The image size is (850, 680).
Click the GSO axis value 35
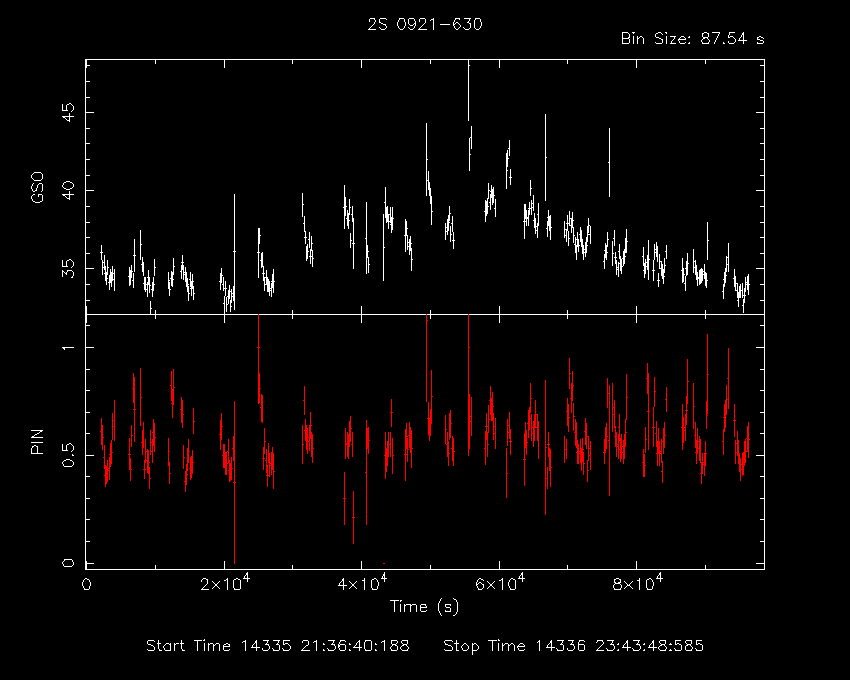click(x=68, y=268)
